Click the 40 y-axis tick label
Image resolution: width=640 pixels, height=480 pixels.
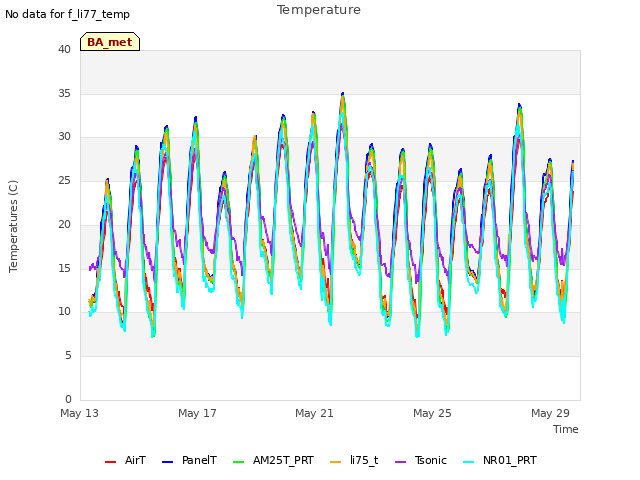tap(64, 49)
